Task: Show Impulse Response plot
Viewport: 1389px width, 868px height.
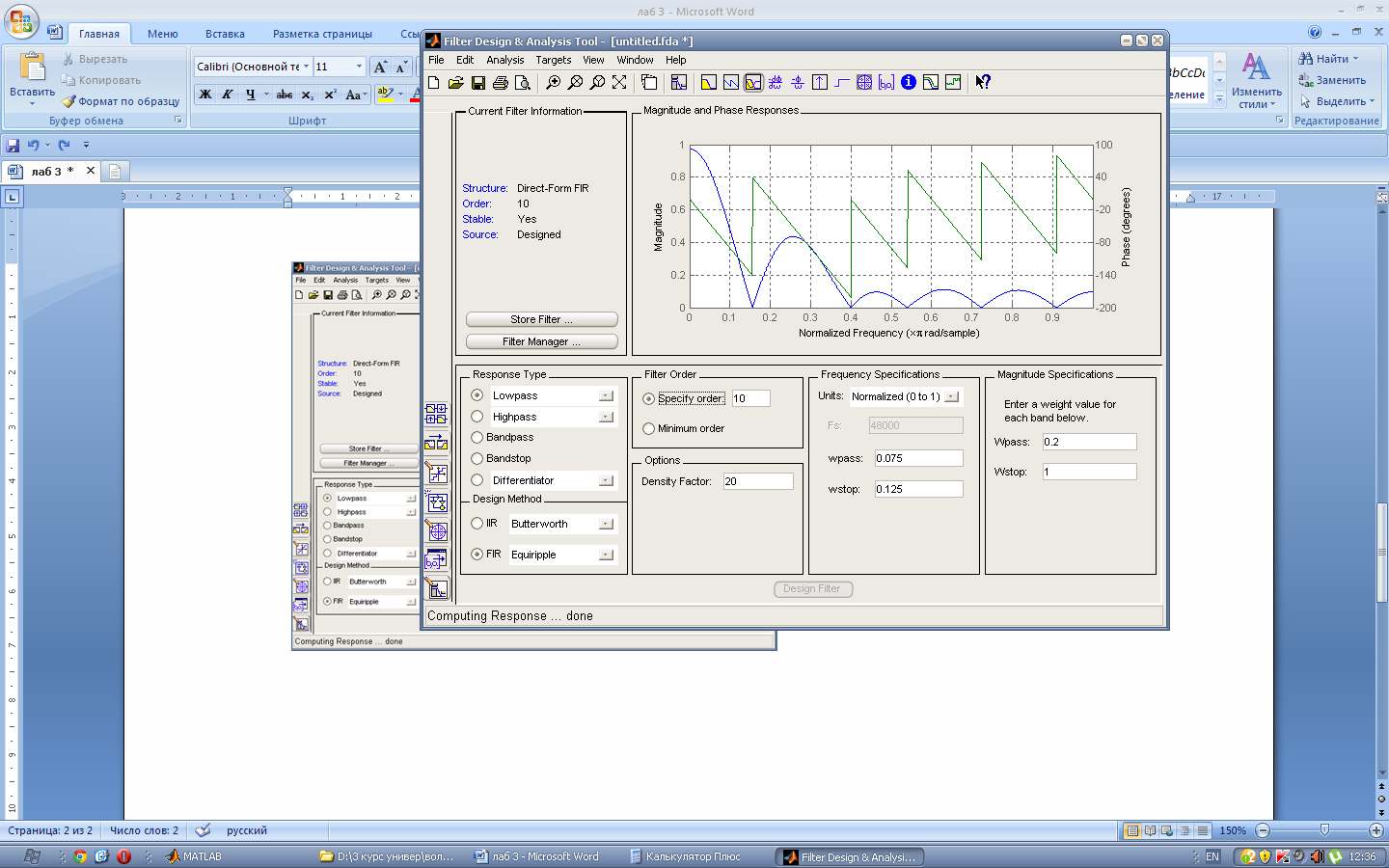Action: pos(820,83)
